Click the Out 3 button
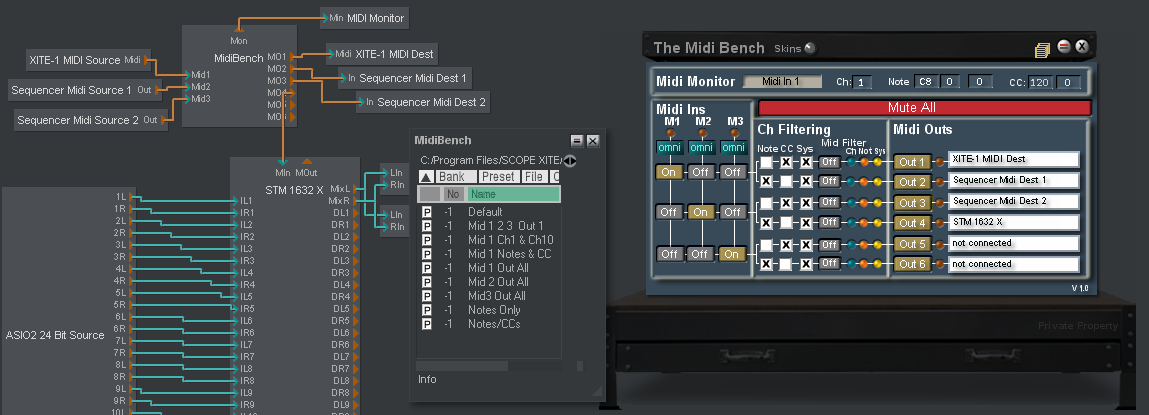Screen dimensions: 1149x415 pos(912,202)
